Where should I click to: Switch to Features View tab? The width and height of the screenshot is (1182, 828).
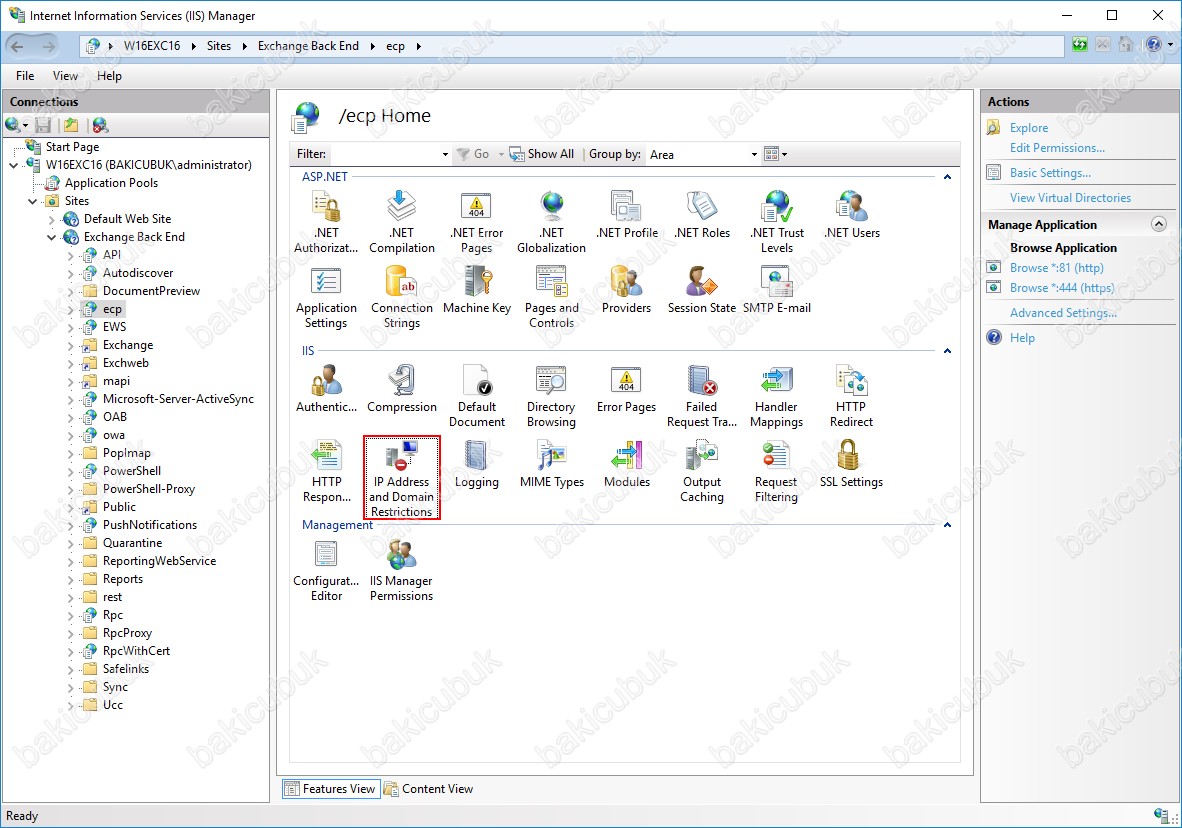pos(331,789)
